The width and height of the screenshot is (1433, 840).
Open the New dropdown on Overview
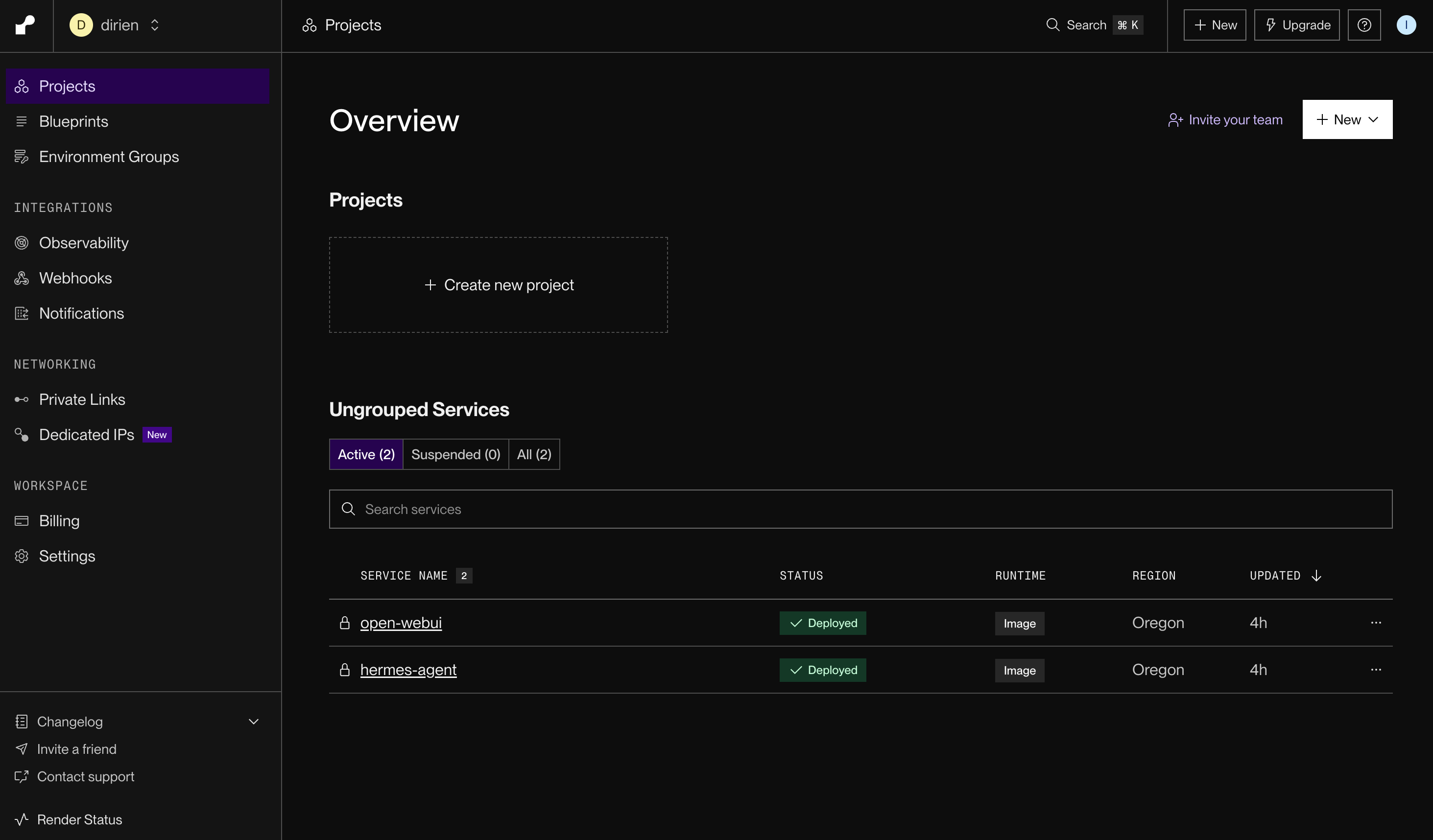point(1347,119)
